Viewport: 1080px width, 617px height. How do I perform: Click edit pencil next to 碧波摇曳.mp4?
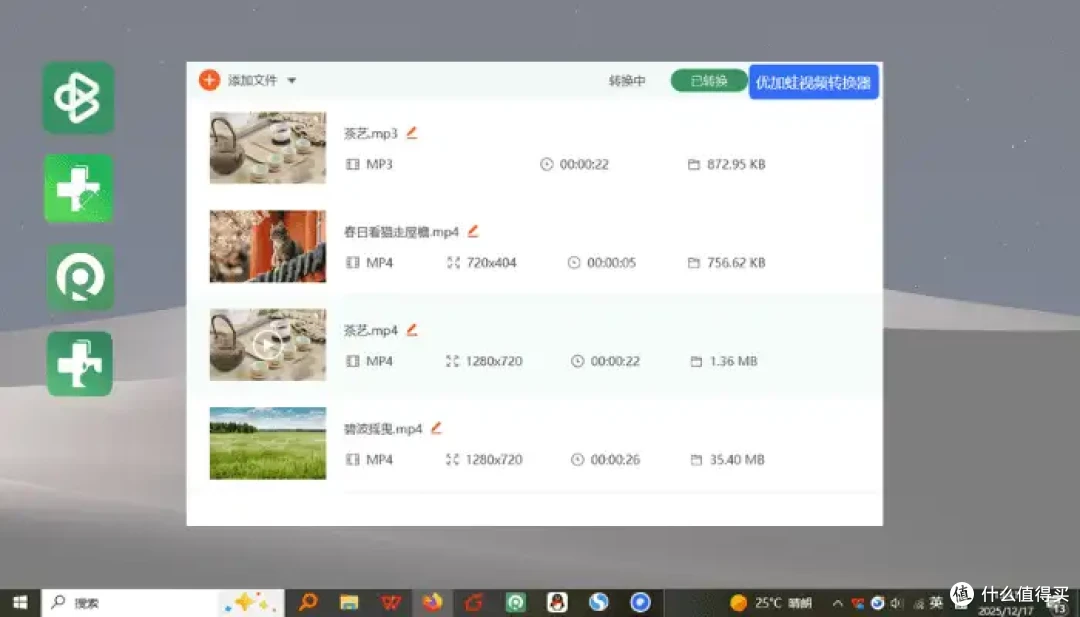[436, 428]
